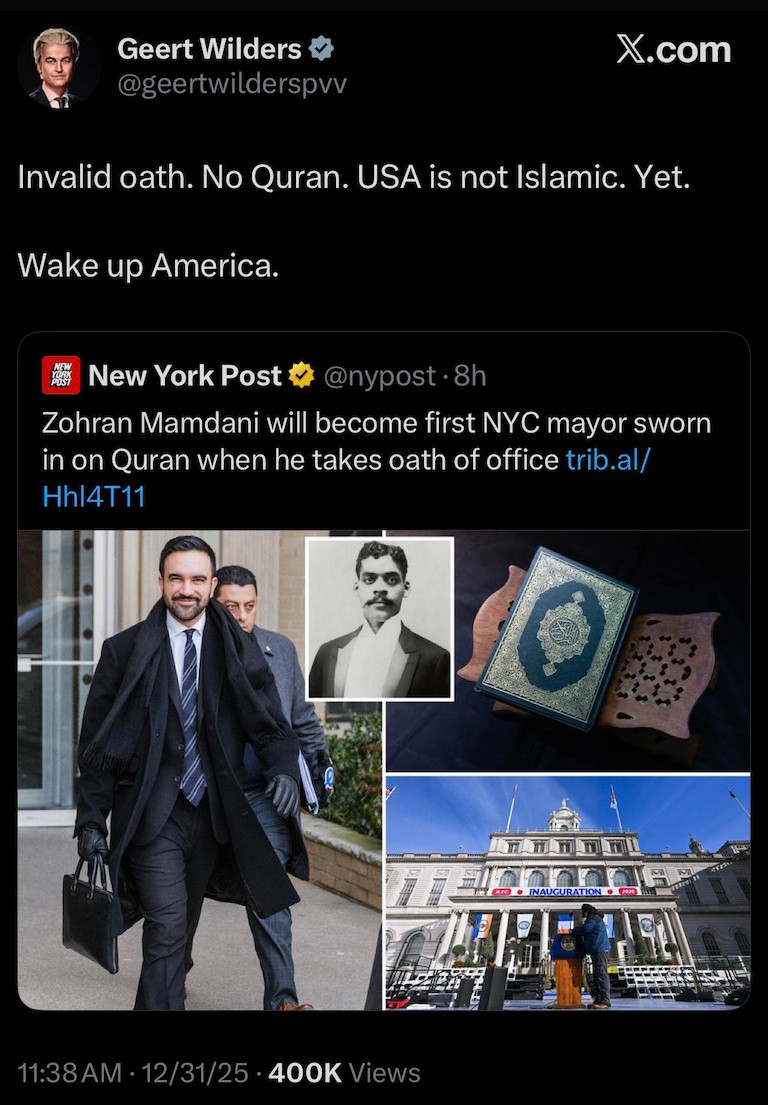
Task: Click the blue verified badge beside Geert Wilders
Action: 321,49
